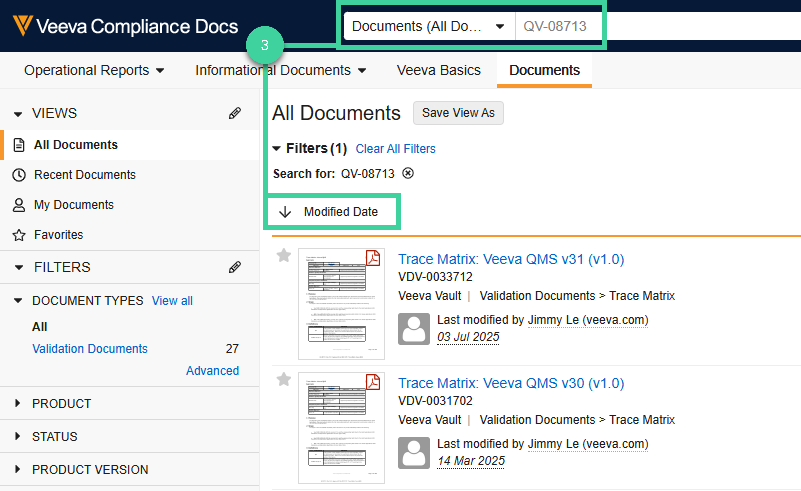Click PDF icon on the v31 thumbnail
The width and height of the screenshot is (801, 491).
coord(373,258)
